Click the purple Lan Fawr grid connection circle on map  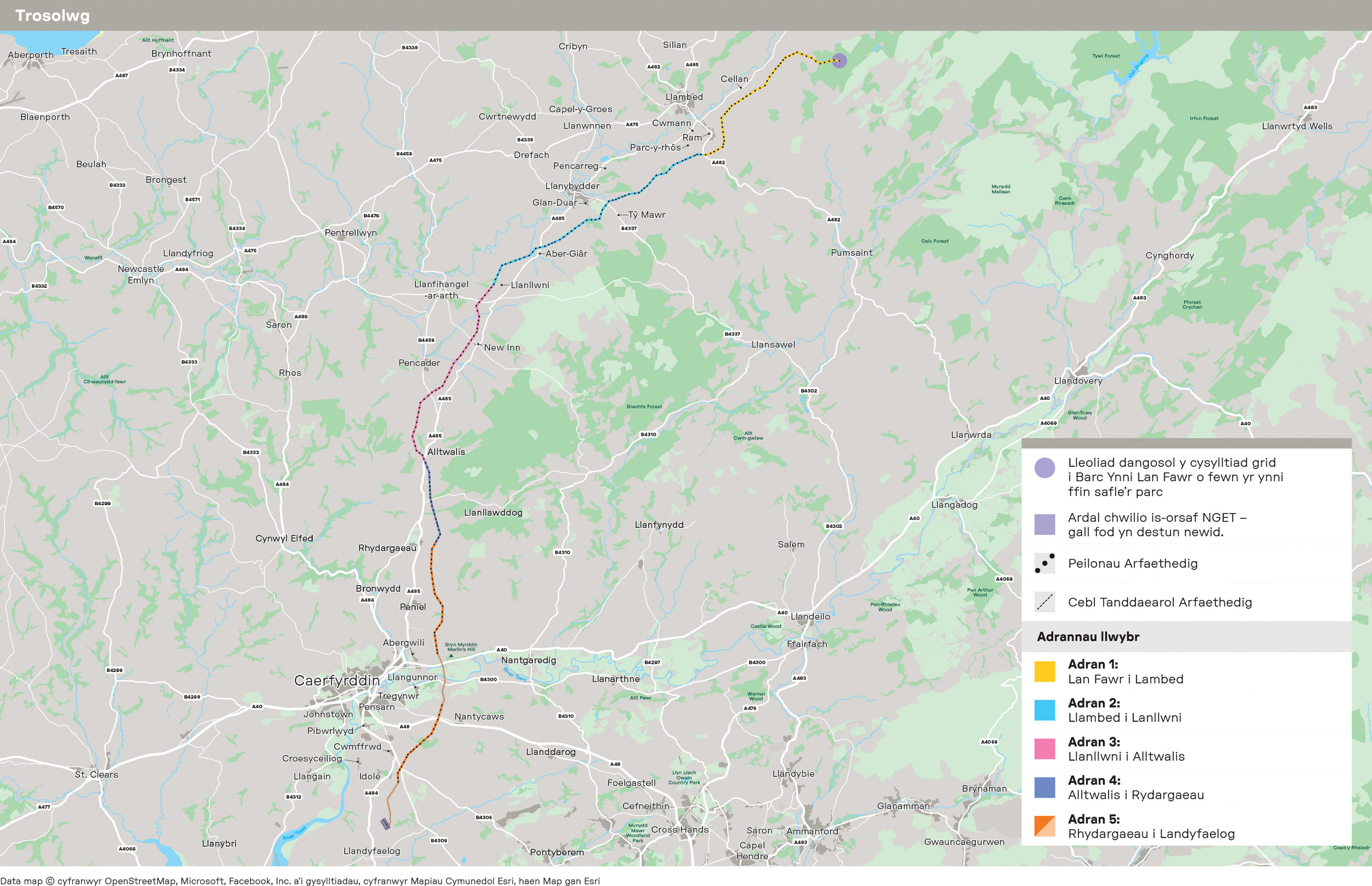[839, 60]
